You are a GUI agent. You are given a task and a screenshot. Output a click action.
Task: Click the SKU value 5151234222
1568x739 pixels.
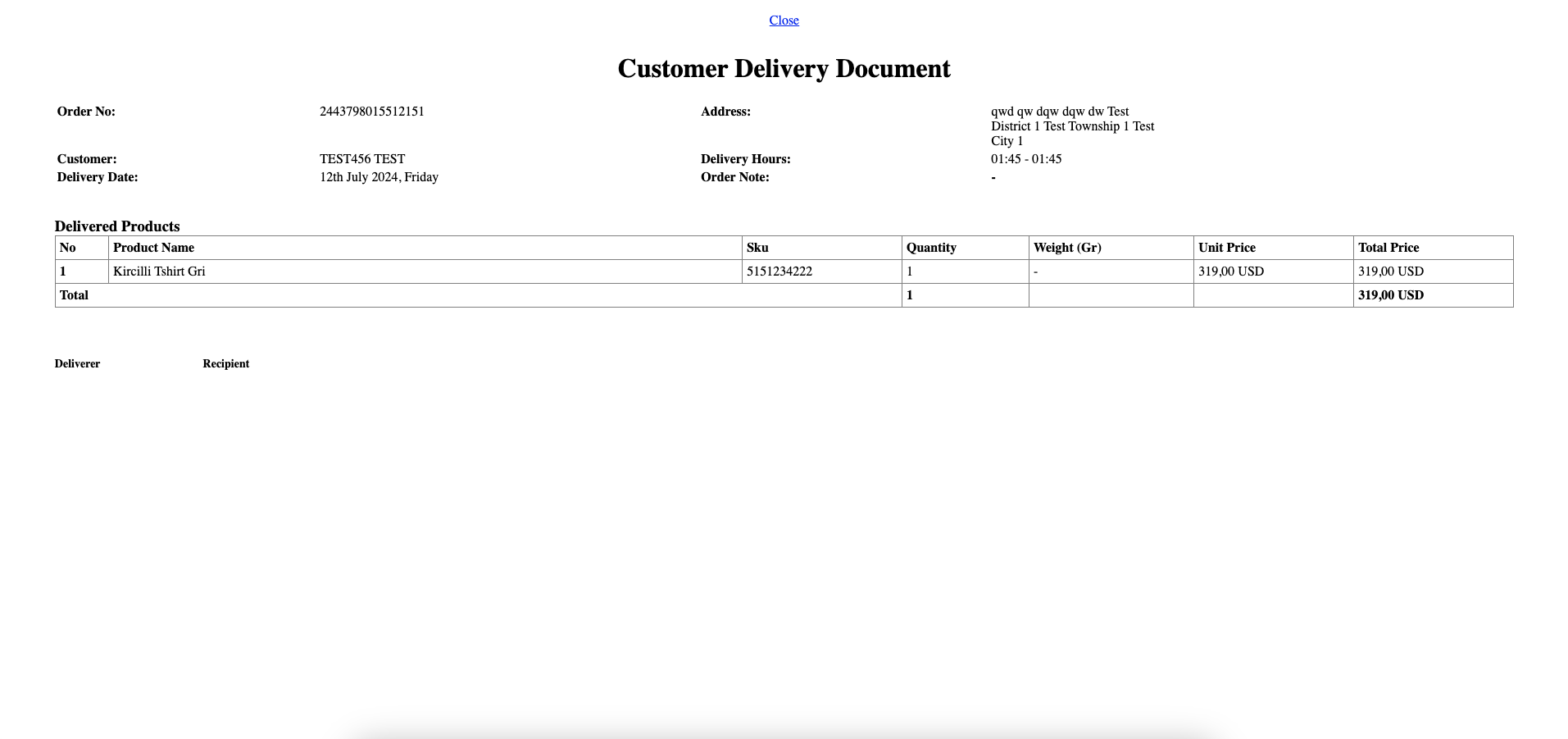(779, 271)
